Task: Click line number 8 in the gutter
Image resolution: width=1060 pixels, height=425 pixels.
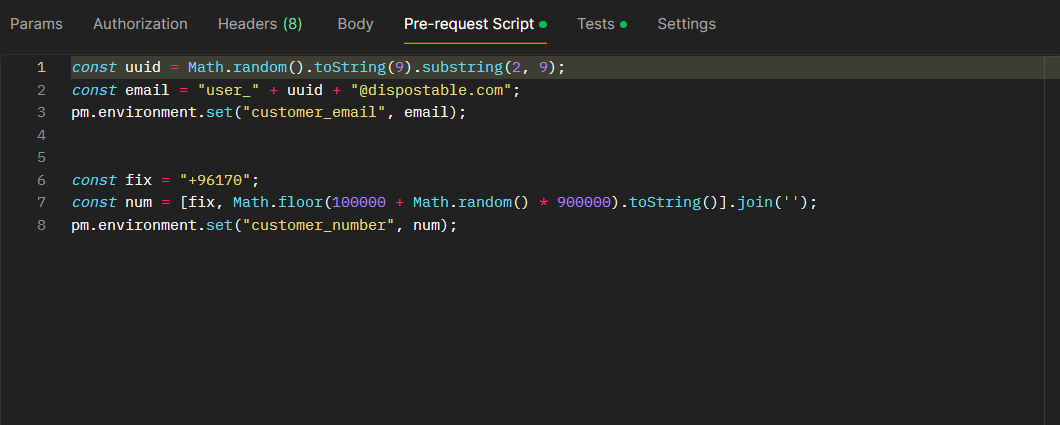Action: tap(41, 225)
